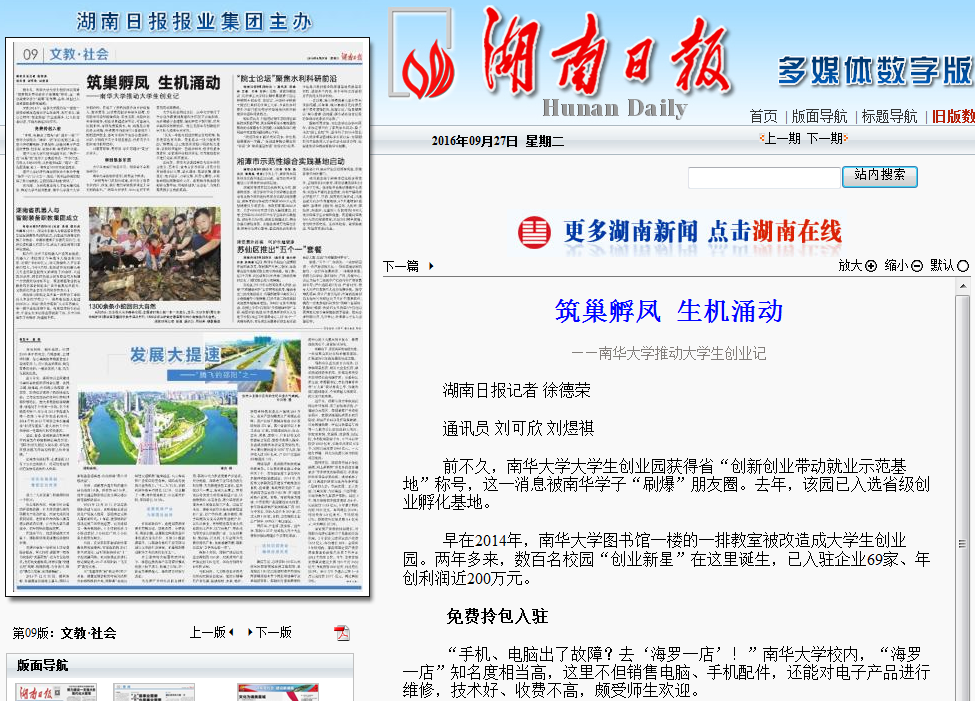Click the article panel vertical scrollbar
The height and width of the screenshot is (701, 975).
point(962,480)
